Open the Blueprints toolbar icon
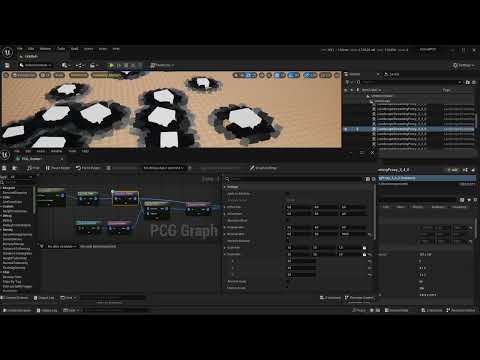Image resolution: width=480 pixels, height=360 pixels. tap(80, 65)
